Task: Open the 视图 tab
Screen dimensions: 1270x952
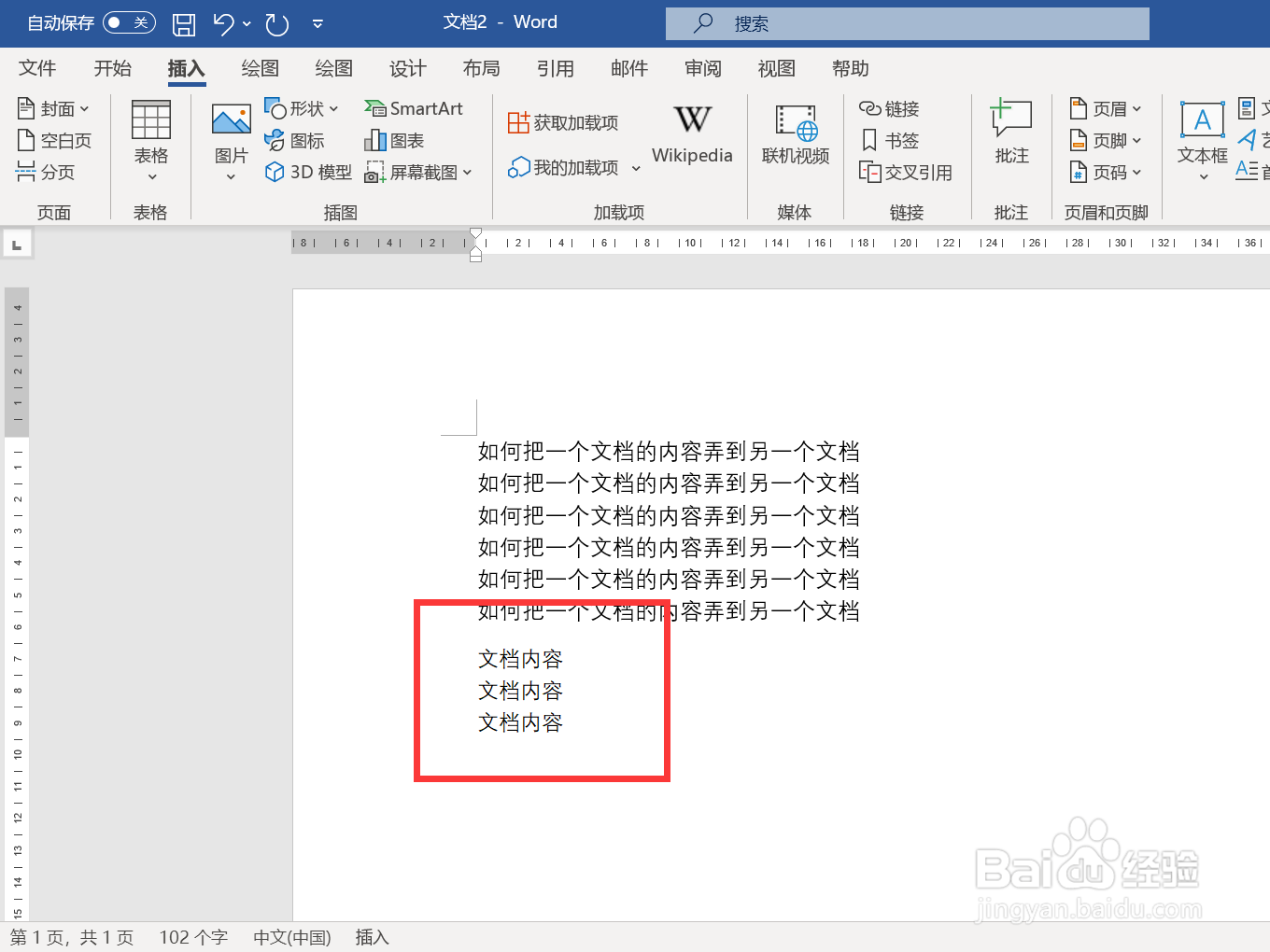Action: point(776,68)
